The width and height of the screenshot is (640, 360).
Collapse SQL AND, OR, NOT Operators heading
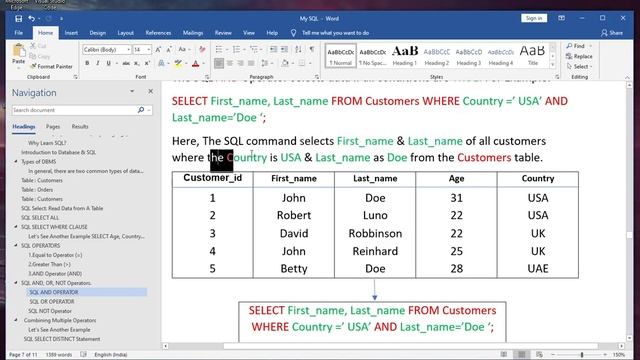coord(16,283)
